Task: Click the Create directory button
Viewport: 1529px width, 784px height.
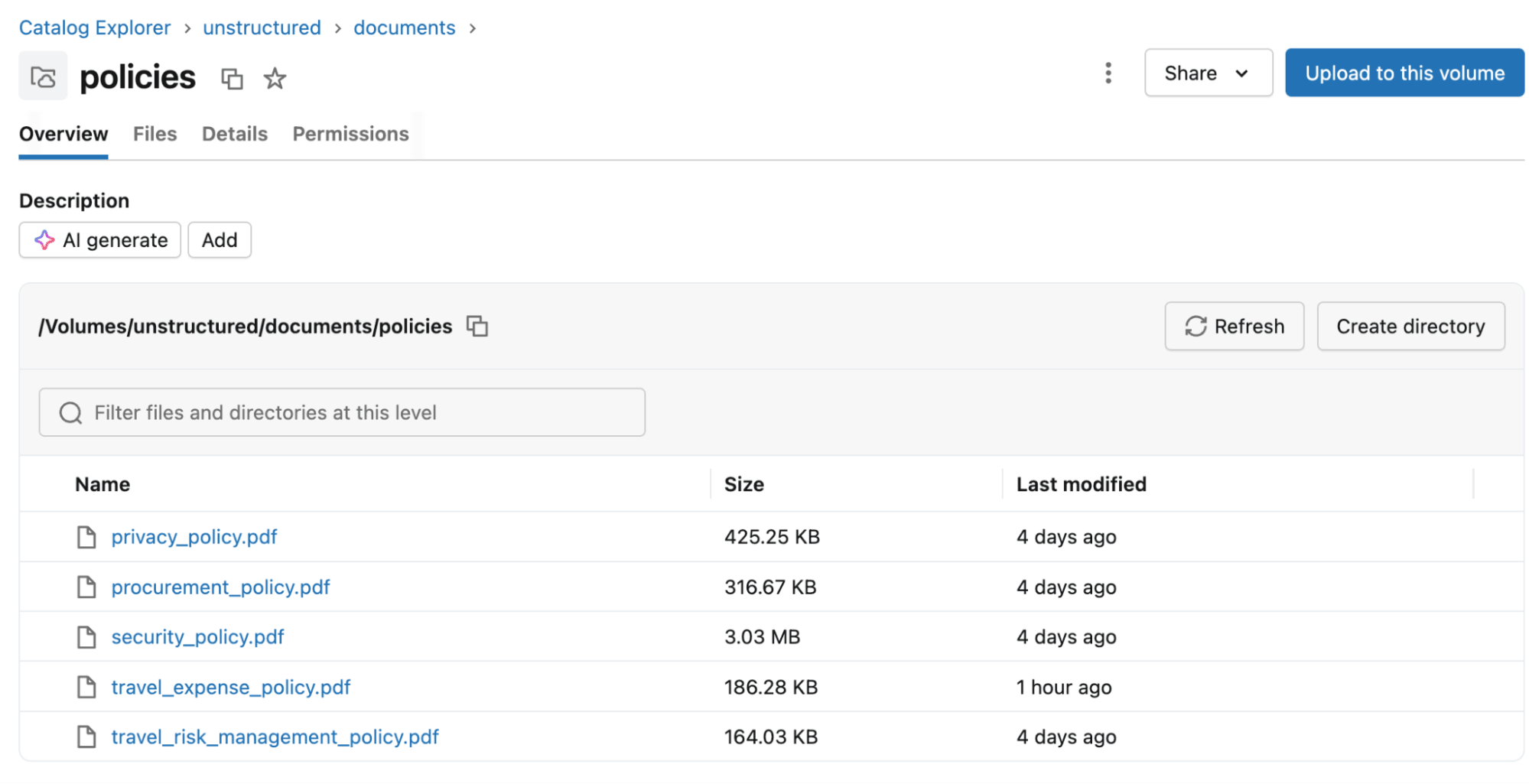Action: (x=1410, y=327)
